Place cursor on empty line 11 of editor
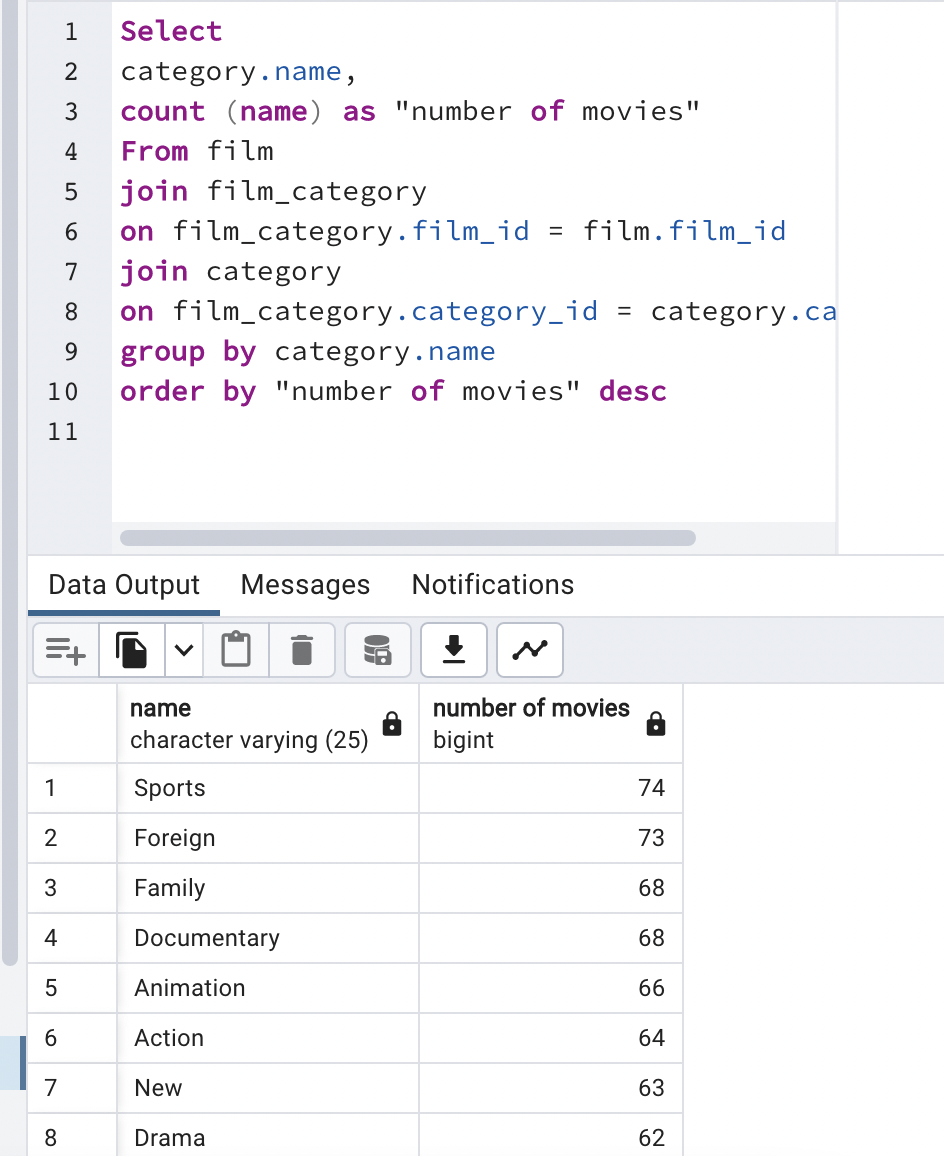Screen dimensions: 944x1156 click(x=474, y=431)
